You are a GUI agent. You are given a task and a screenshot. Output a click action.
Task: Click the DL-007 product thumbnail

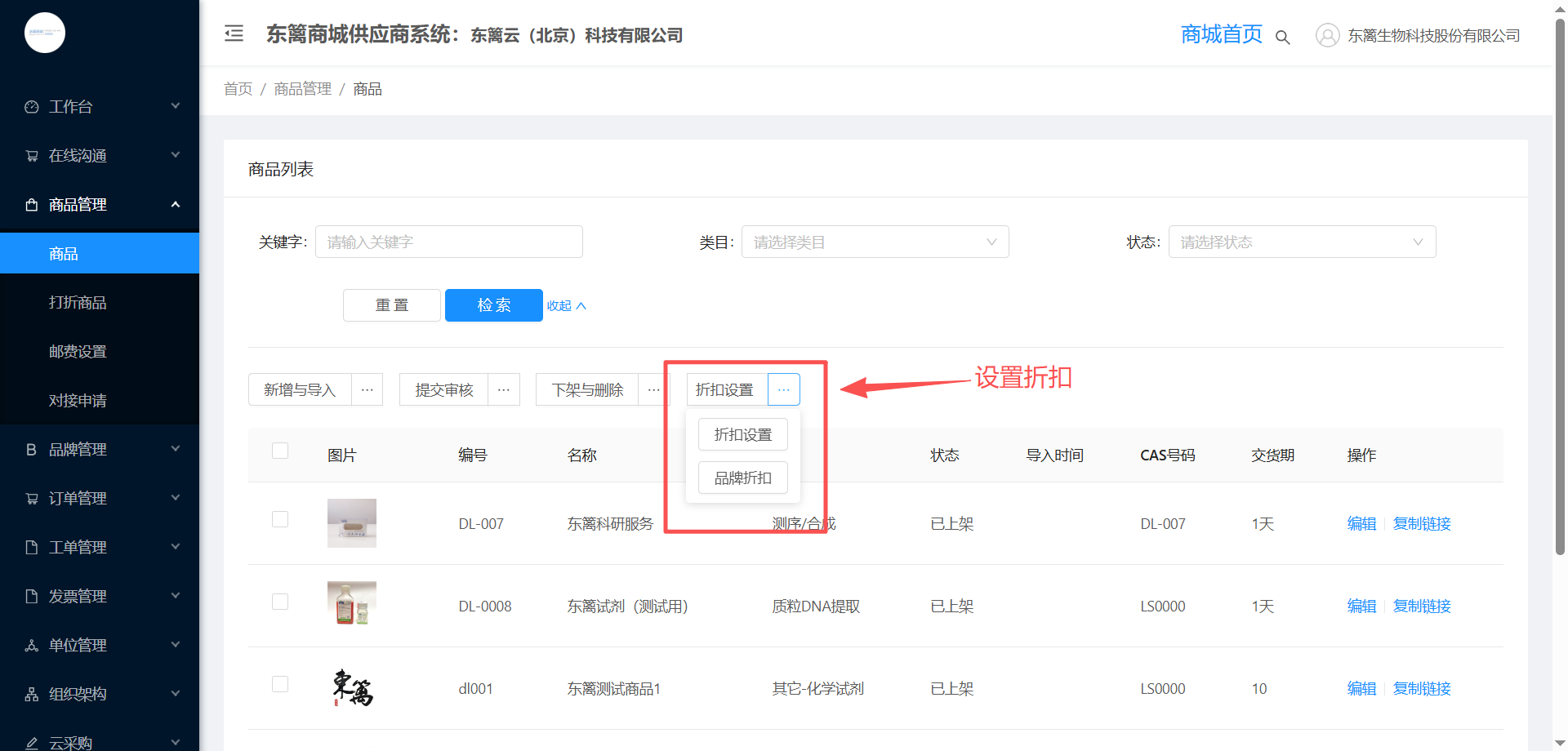352,523
